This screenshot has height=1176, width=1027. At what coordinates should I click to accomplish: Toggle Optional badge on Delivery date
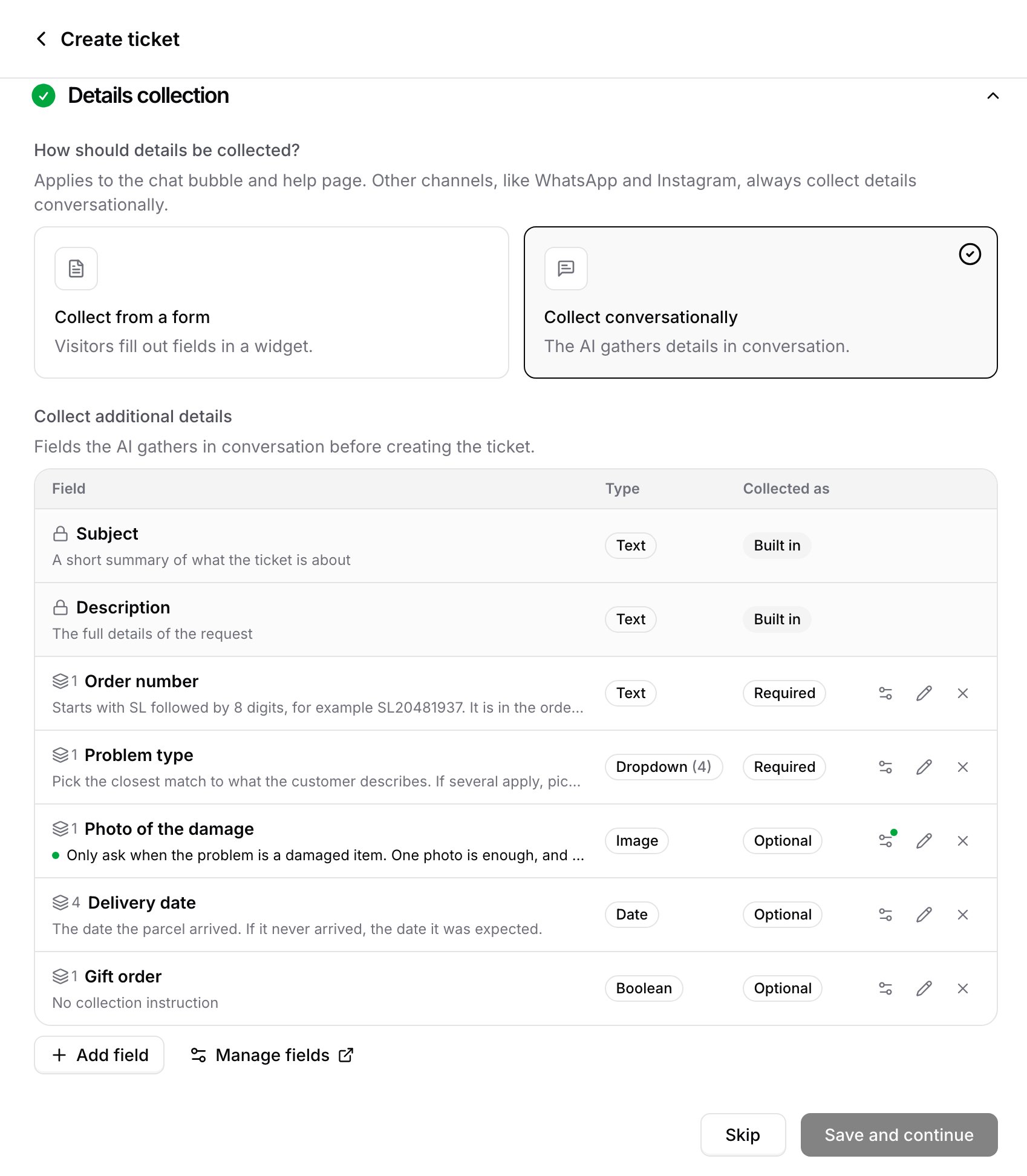tap(783, 915)
